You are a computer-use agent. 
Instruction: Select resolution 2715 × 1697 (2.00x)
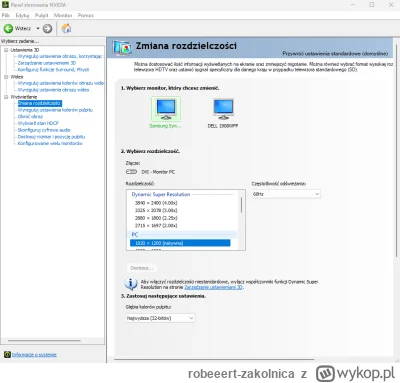(156, 226)
